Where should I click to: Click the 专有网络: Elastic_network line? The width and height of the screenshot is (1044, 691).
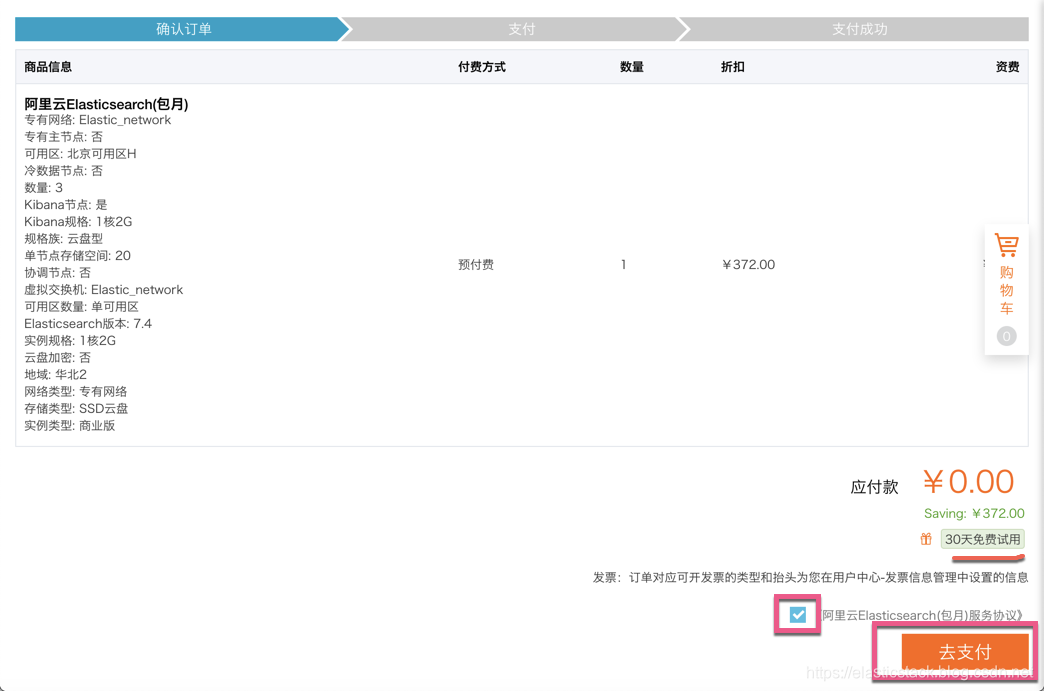click(98, 120)
